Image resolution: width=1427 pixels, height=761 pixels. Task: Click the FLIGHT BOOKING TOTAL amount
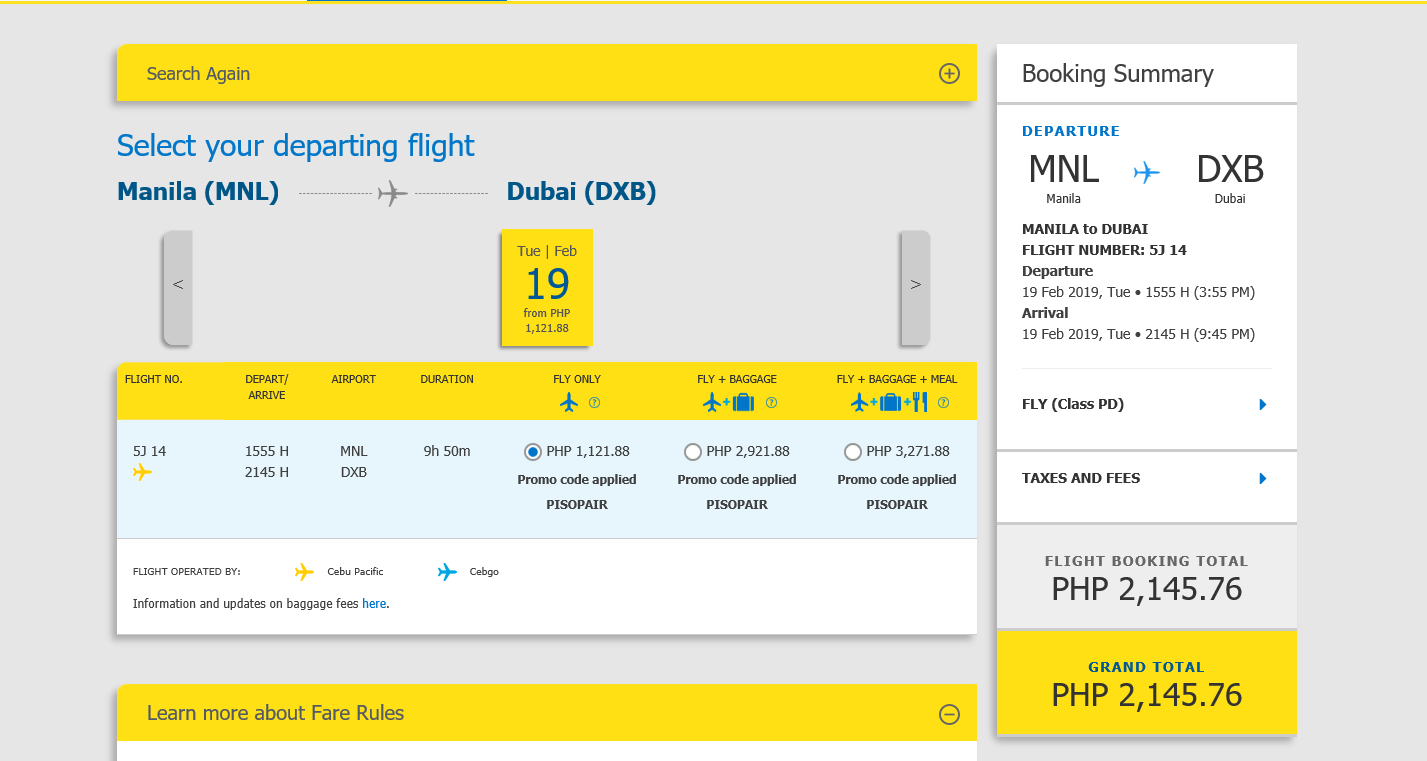pyautogui.click(x=1147, y=589)
